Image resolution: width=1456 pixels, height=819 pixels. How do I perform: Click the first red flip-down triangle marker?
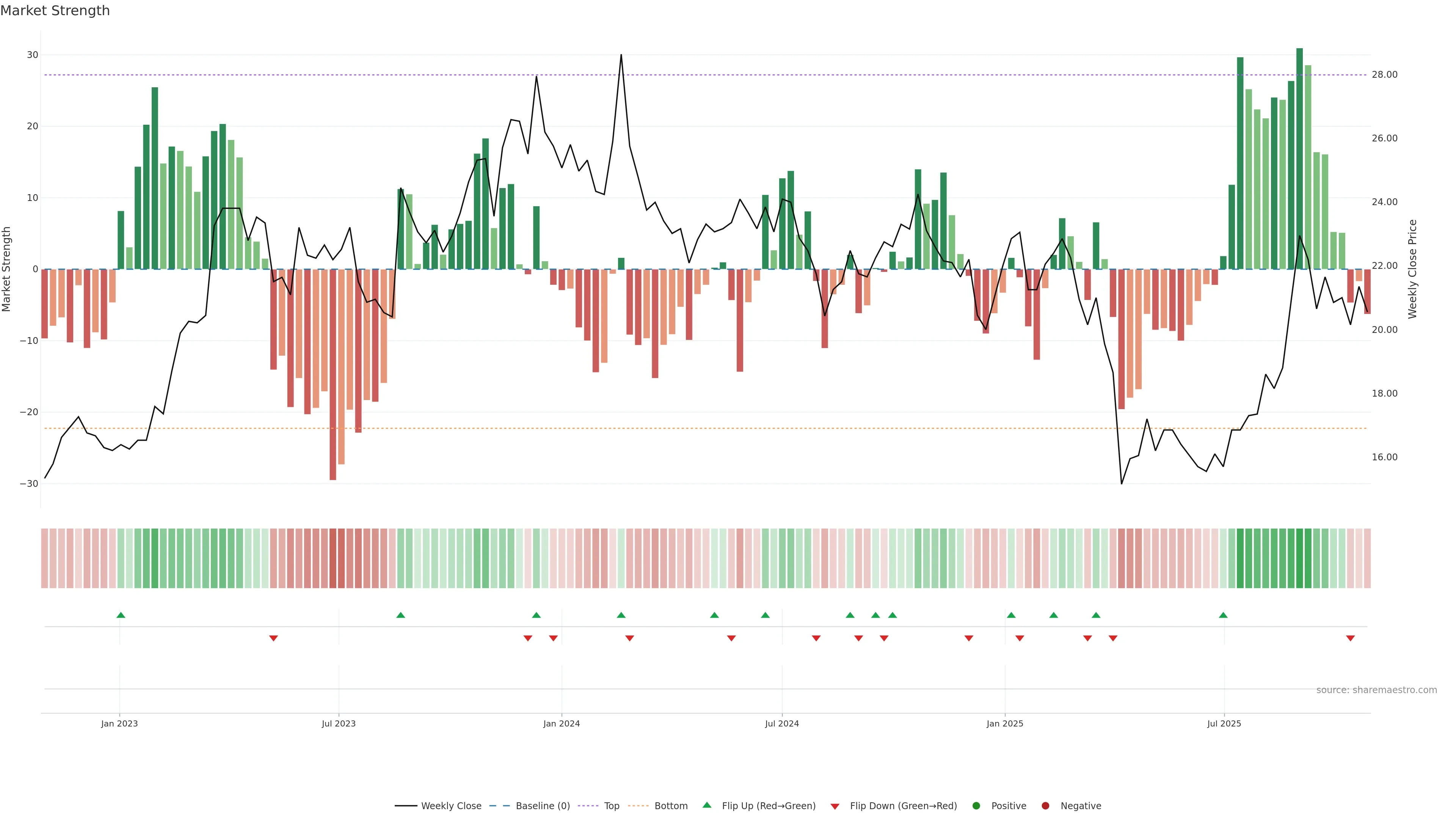273,638
